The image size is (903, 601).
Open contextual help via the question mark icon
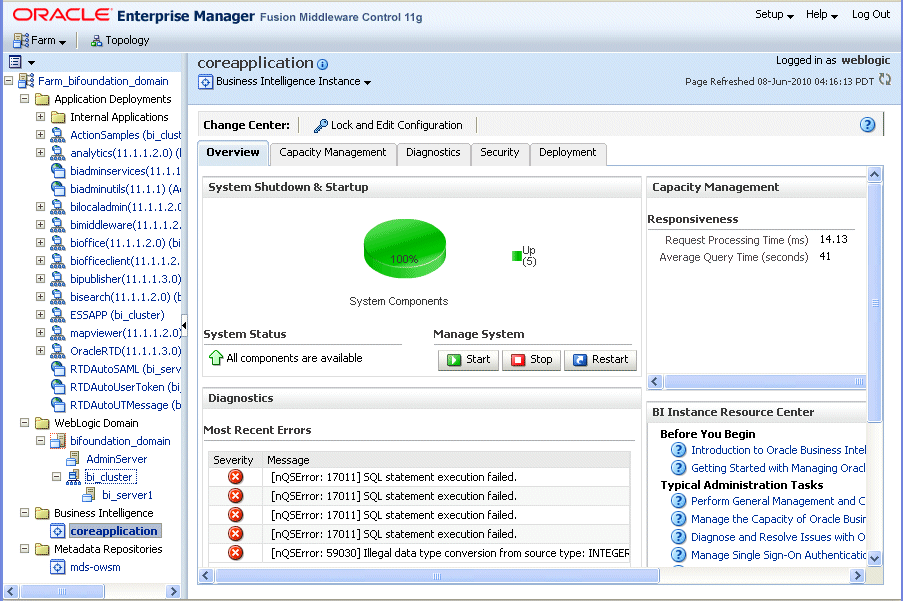pyautogui.click(x=868, y=124)
